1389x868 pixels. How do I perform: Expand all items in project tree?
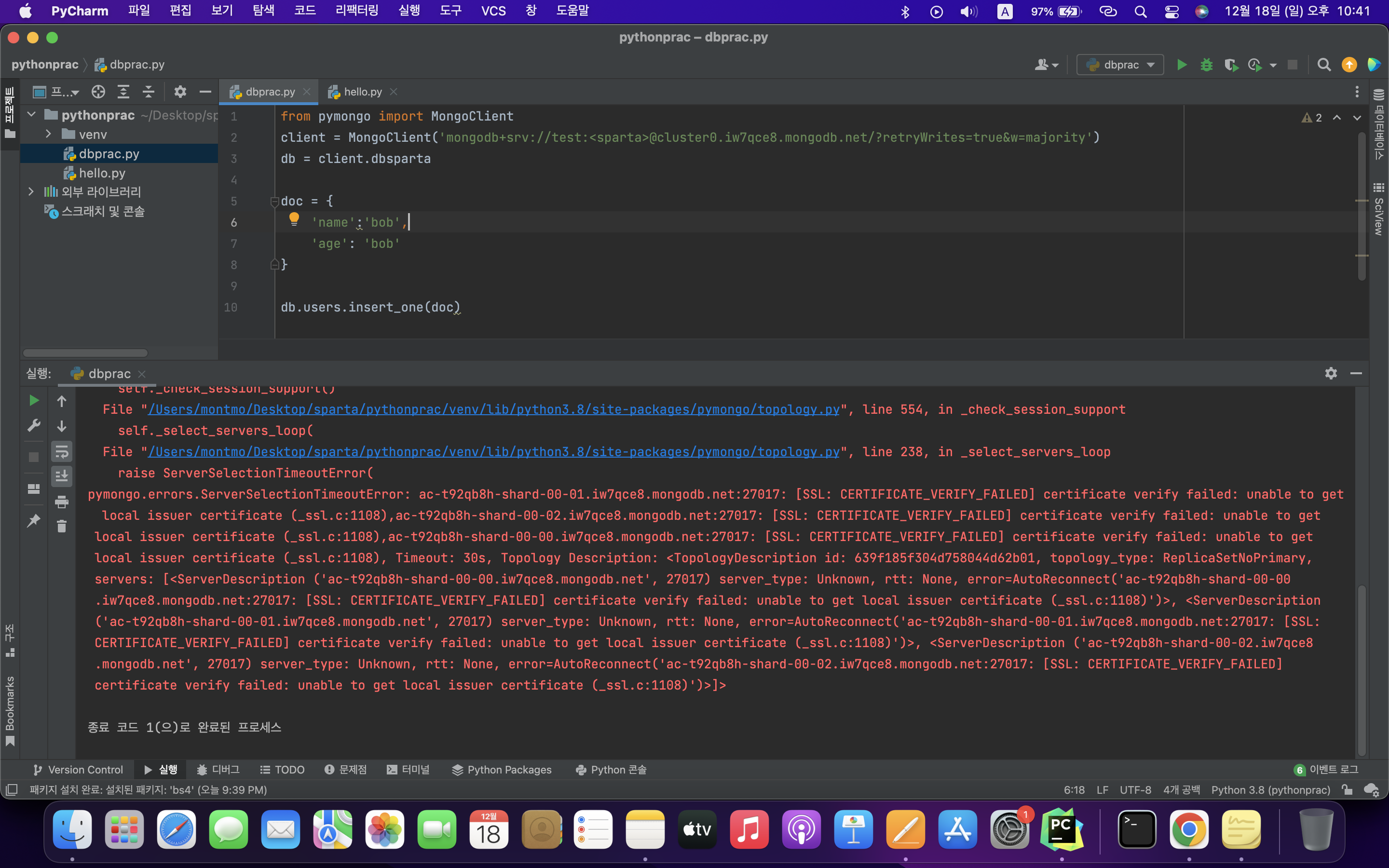(x=123, y=92)
